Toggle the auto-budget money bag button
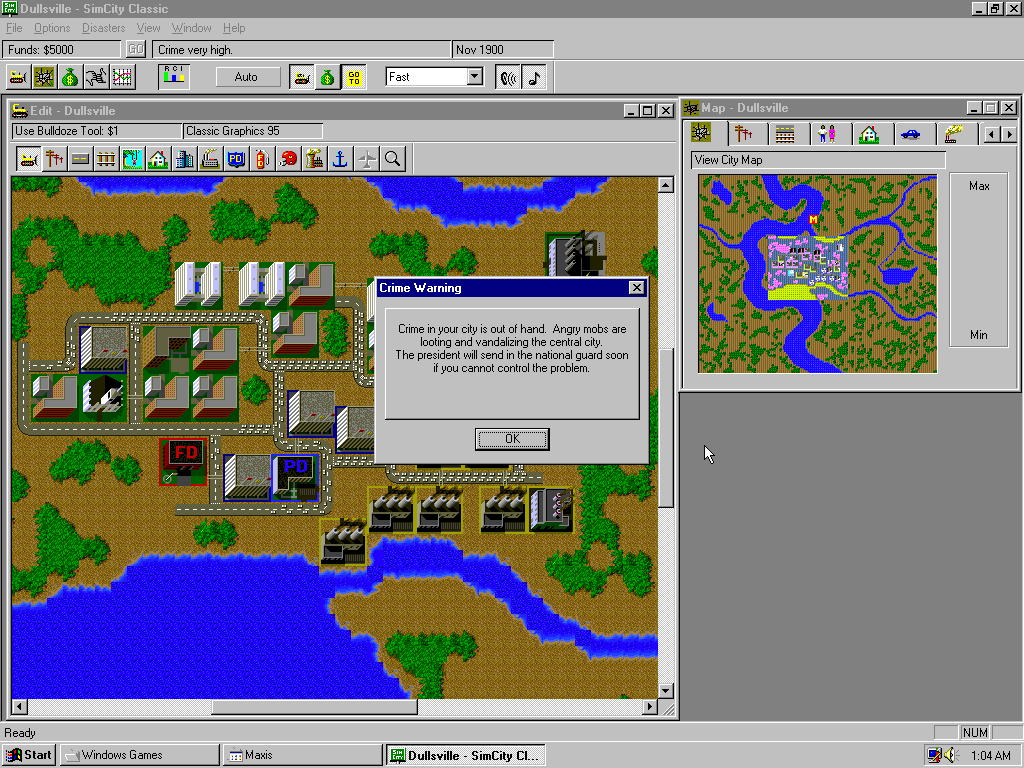The width and height of the screenshot is (1024, 768). pos(327,78)
